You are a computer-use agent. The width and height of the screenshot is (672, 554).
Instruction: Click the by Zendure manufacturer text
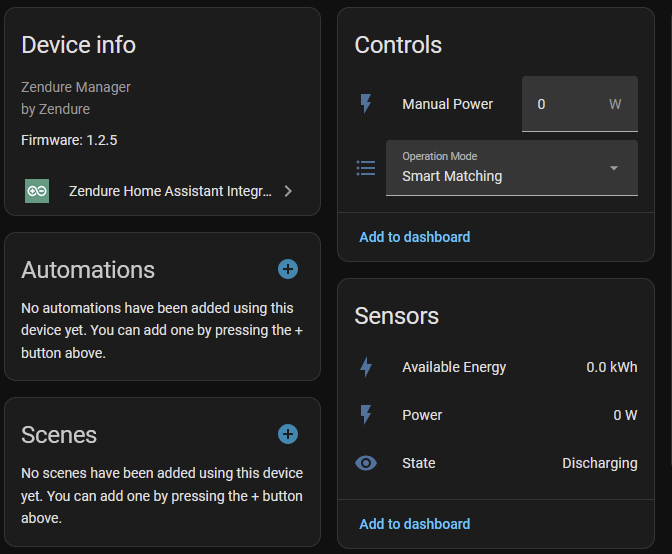(x=55, y=109)
